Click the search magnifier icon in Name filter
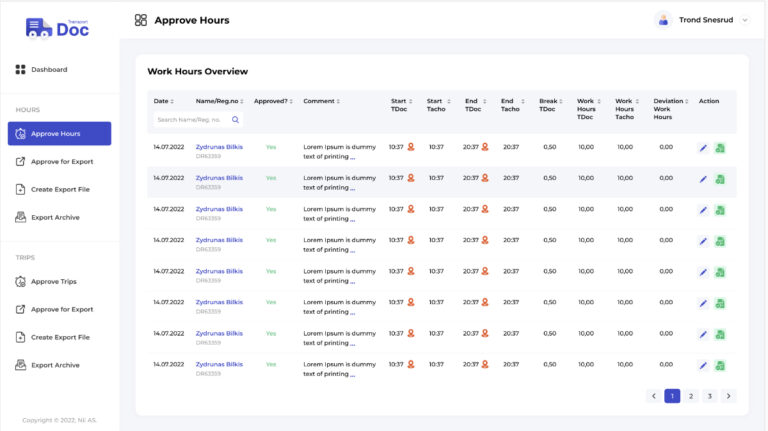Image resolution: width=768 pixels, height=431 pixels. click(235, 119)
